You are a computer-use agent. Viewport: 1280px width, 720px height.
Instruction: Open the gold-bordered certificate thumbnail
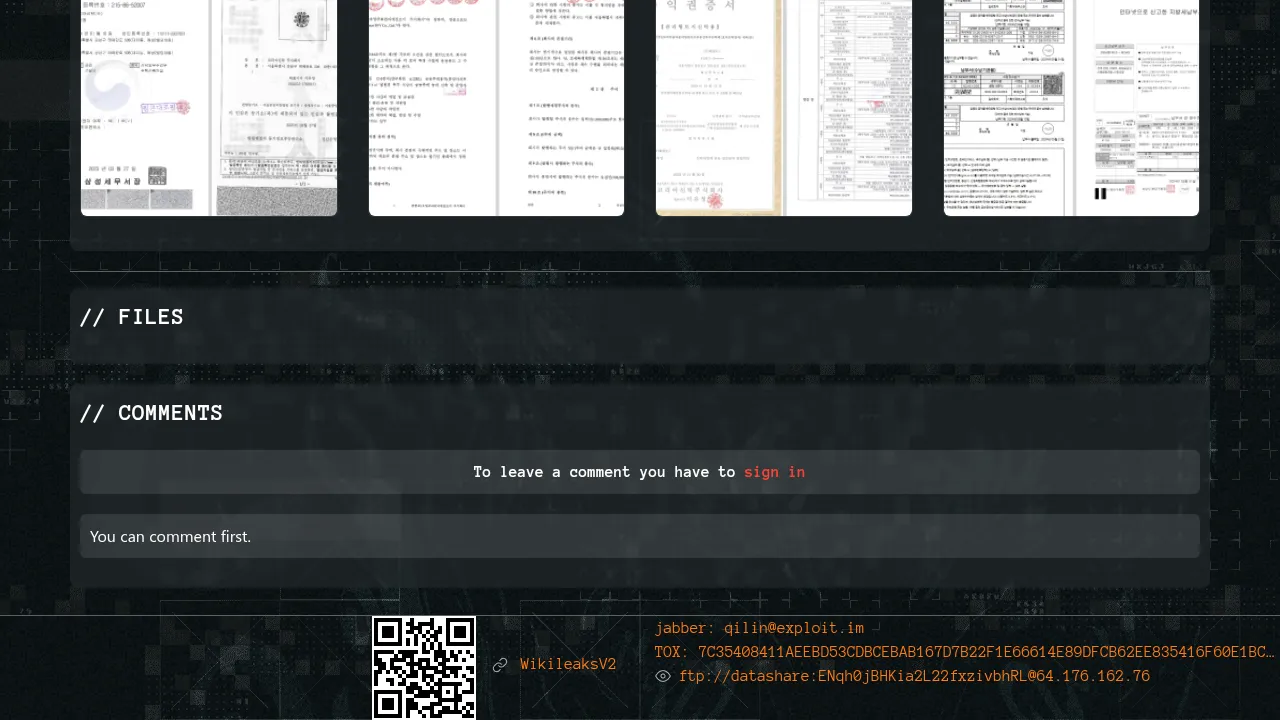tap(720, 110)
